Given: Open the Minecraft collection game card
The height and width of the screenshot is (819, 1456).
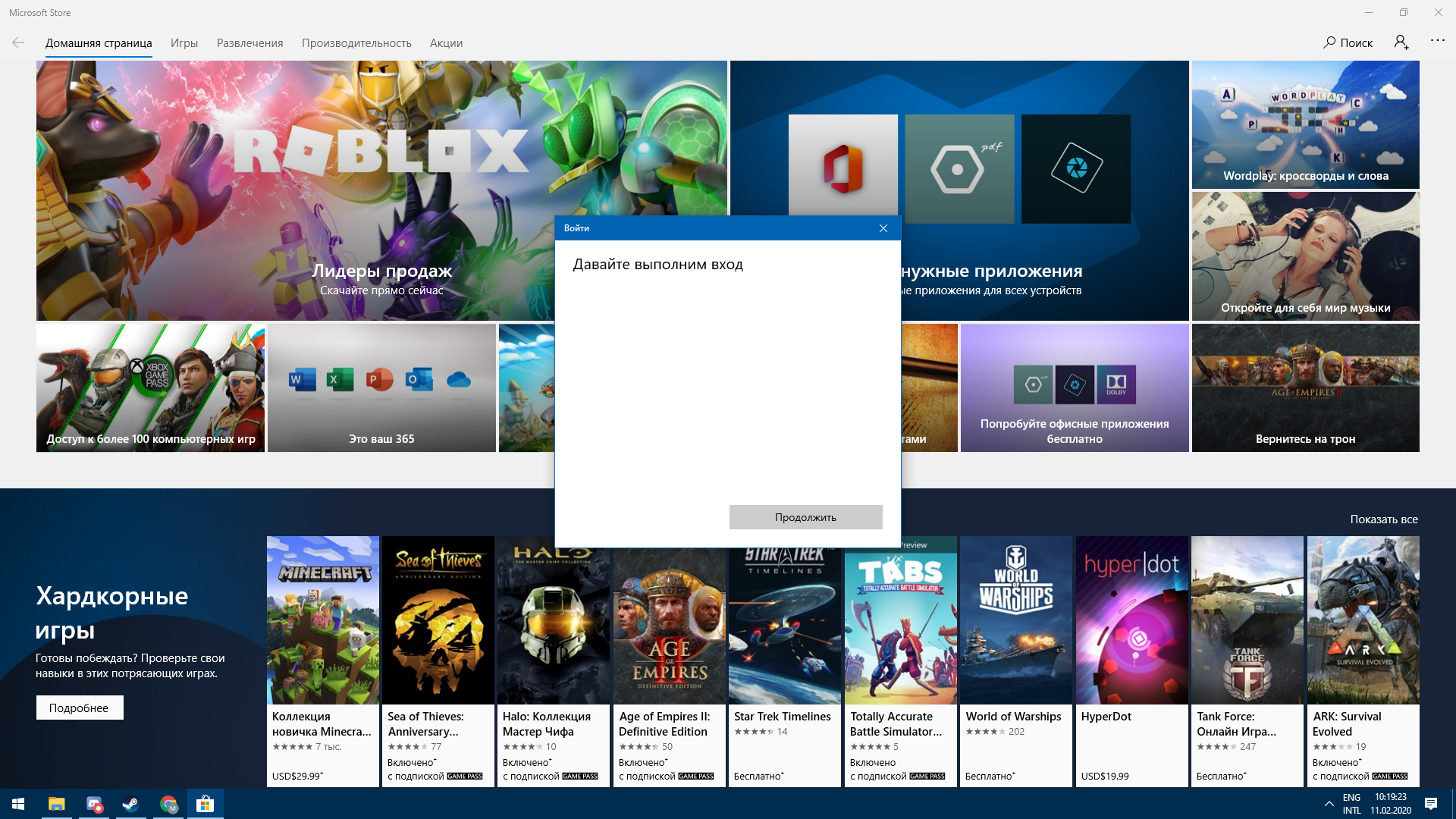Looking at the screenshot, I should click(x=323, y=661).
